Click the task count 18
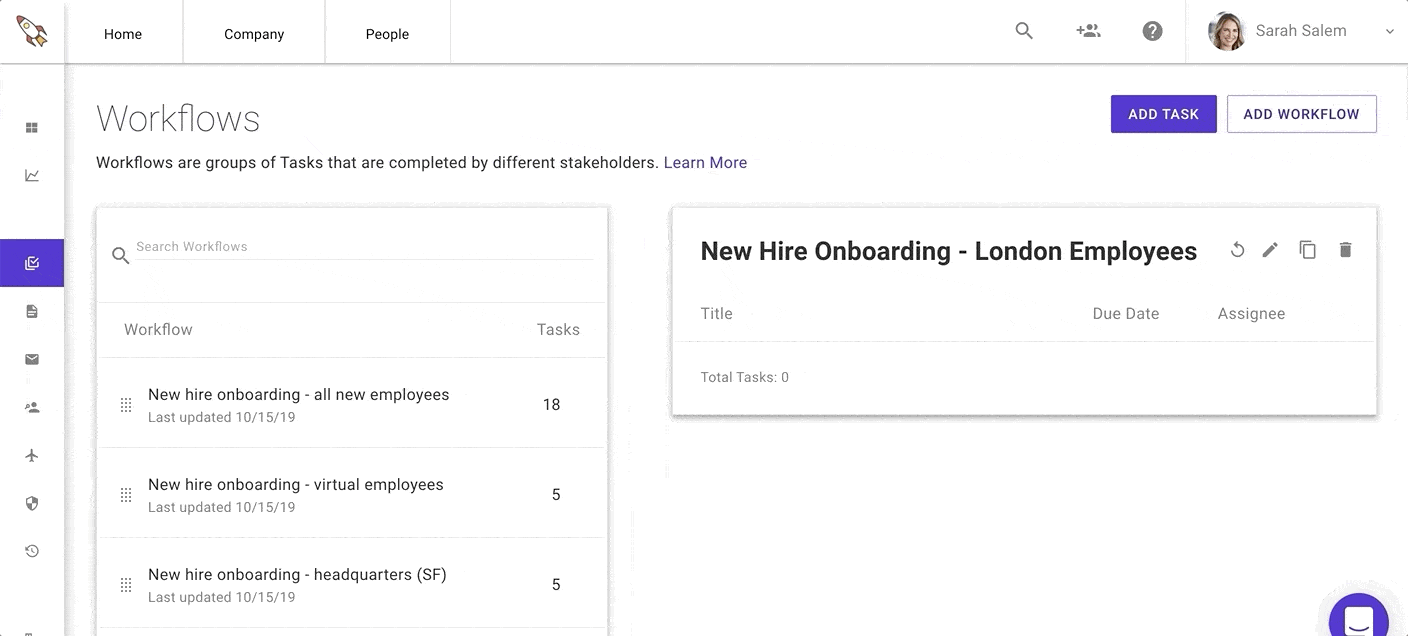Viewport: 1408px width, 636px height. [551, 405]
